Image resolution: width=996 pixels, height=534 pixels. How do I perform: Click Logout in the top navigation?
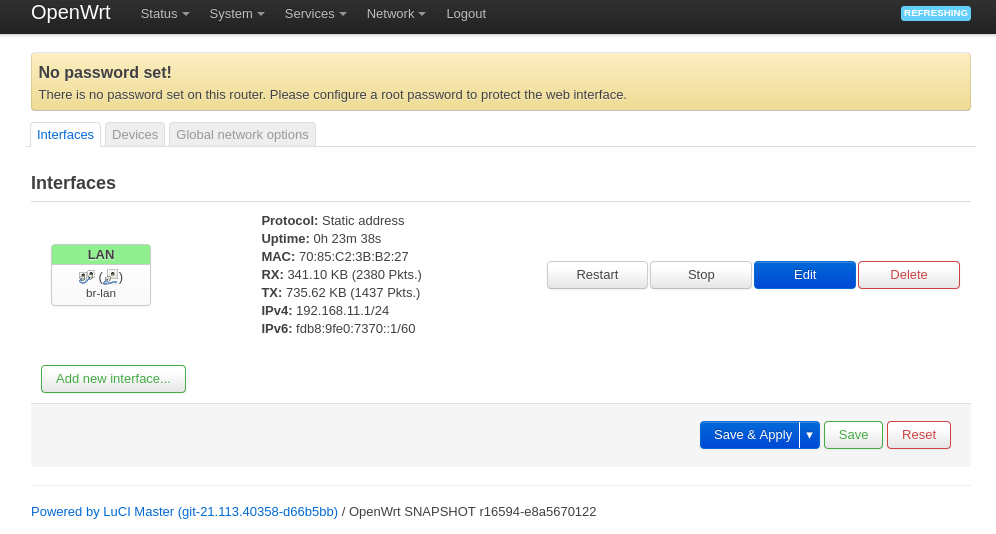[x=466, y=14]
